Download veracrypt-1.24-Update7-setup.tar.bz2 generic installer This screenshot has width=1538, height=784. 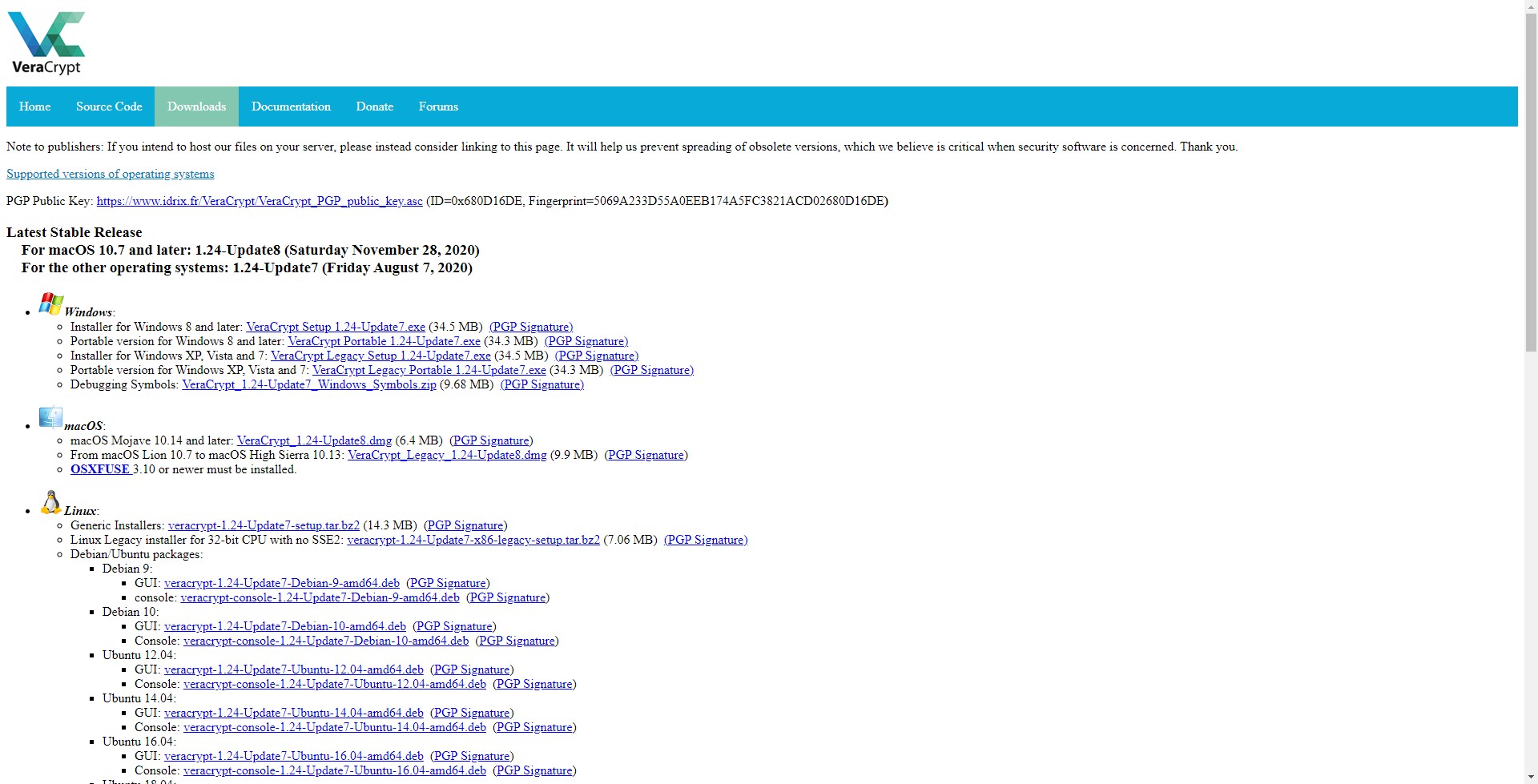click(264, 525)
